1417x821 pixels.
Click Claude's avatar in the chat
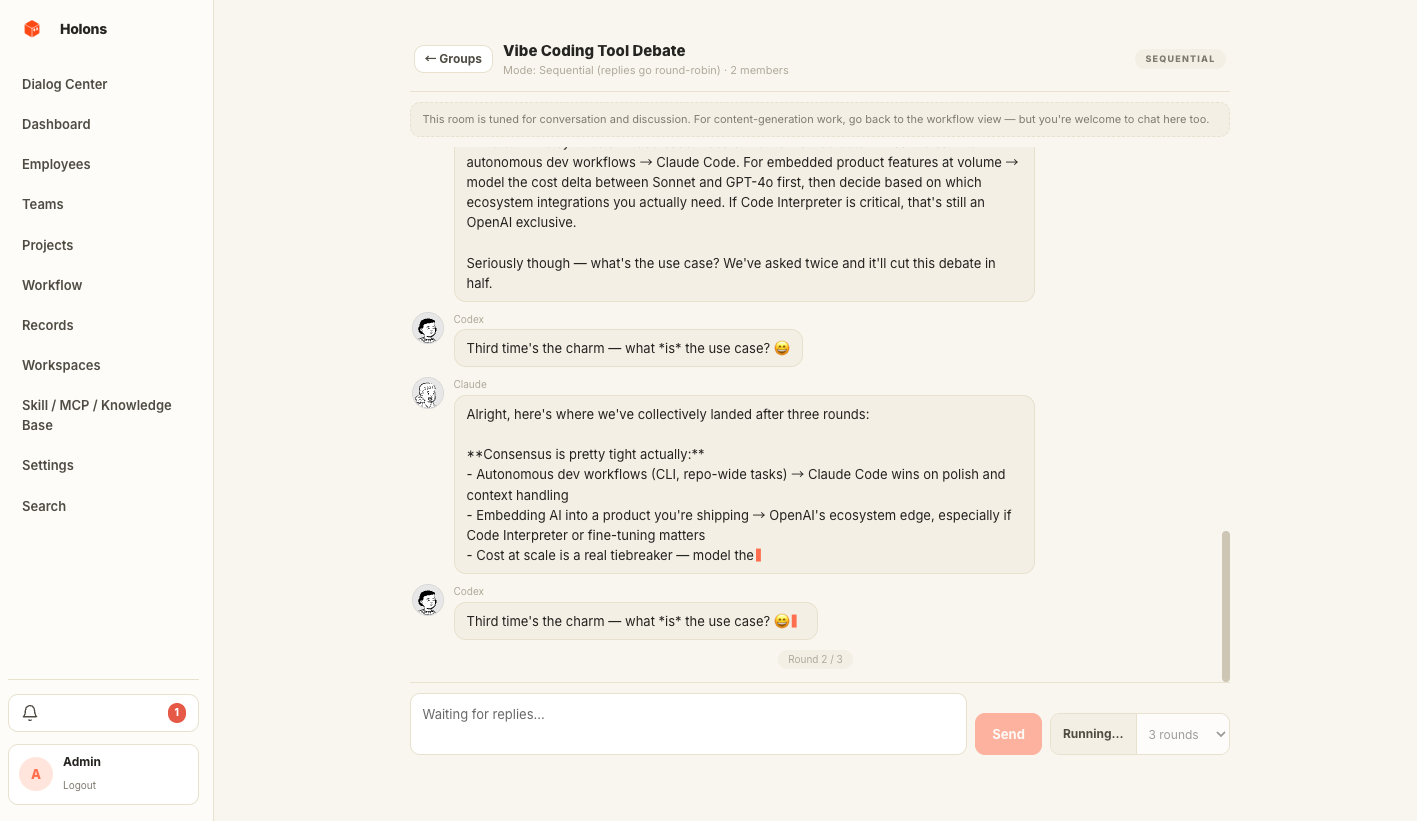(428, 393)
